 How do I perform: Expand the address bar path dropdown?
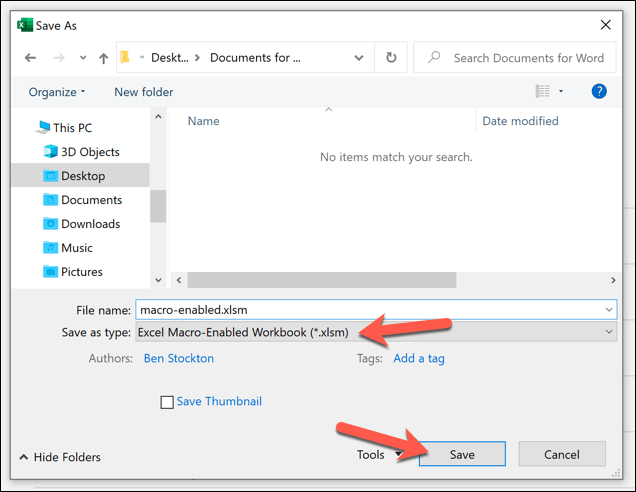(359, 58)
